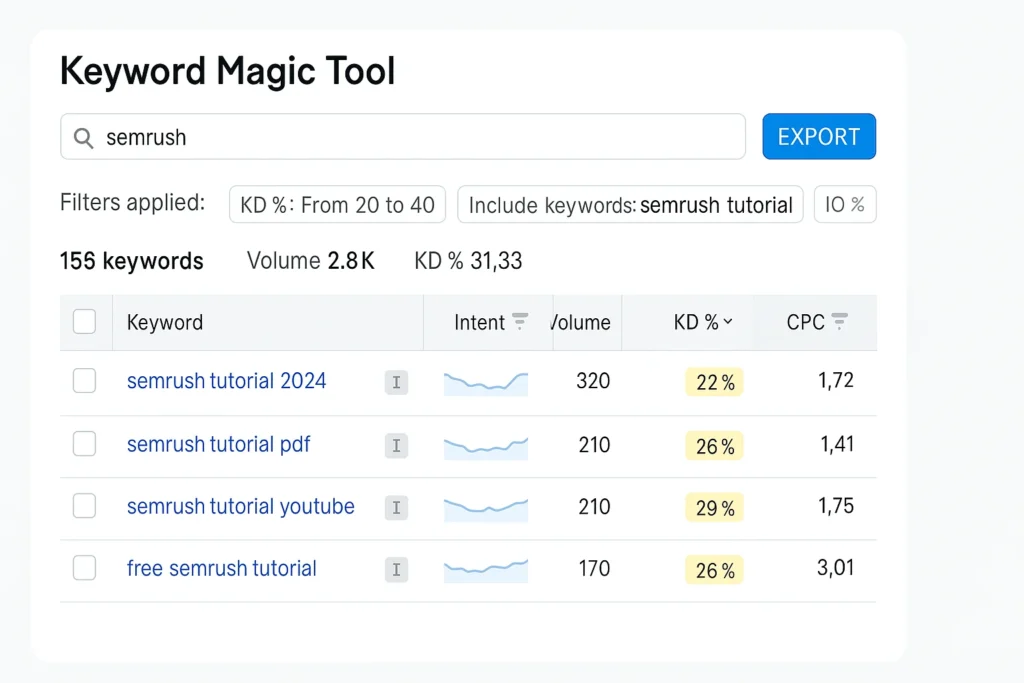The height and width of the screenshot is (683, 1024).
Task: Click the CPC value 1,72
Action: (x=836, y=380)
